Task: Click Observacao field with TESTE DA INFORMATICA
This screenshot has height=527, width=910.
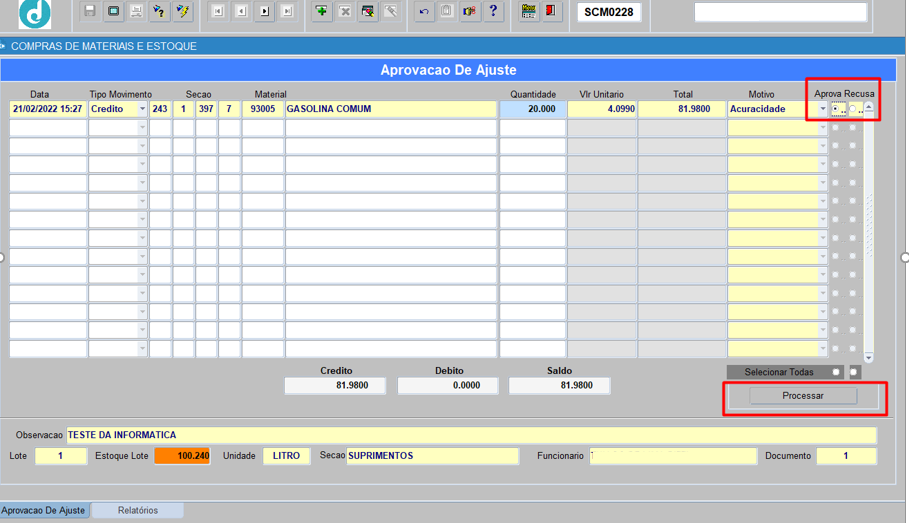Action: tap(471, 435)
